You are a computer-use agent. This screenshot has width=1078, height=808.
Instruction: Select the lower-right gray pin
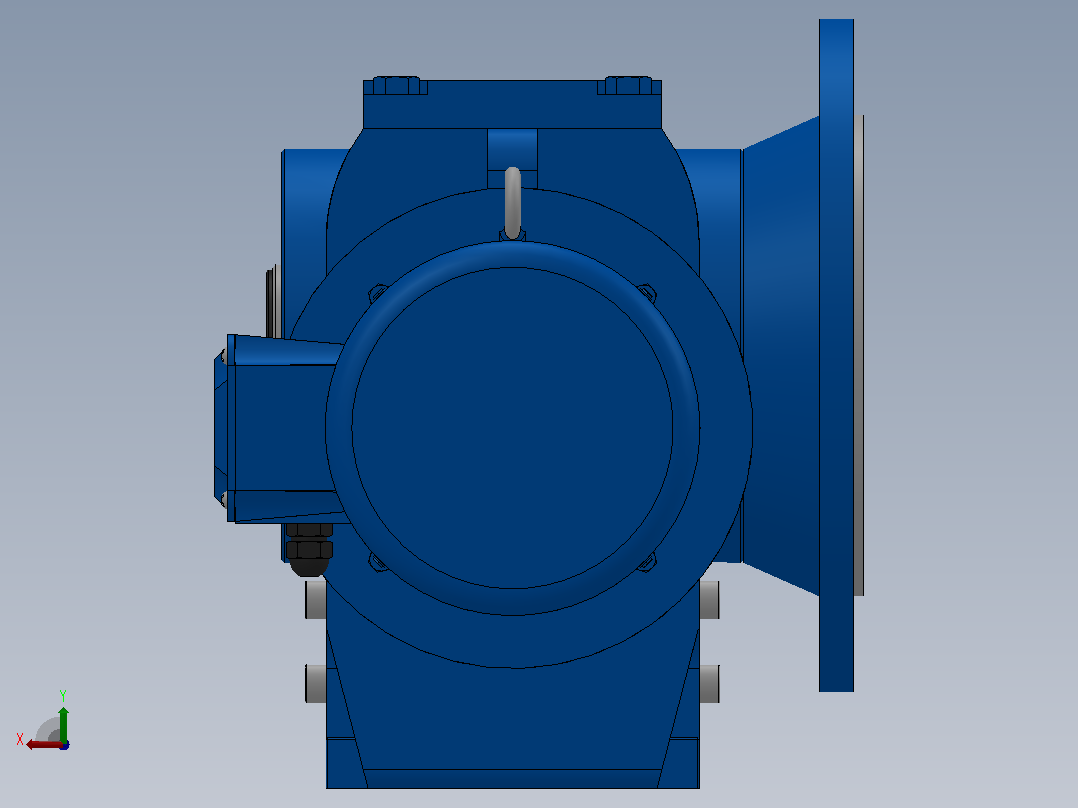click(710, 684)
